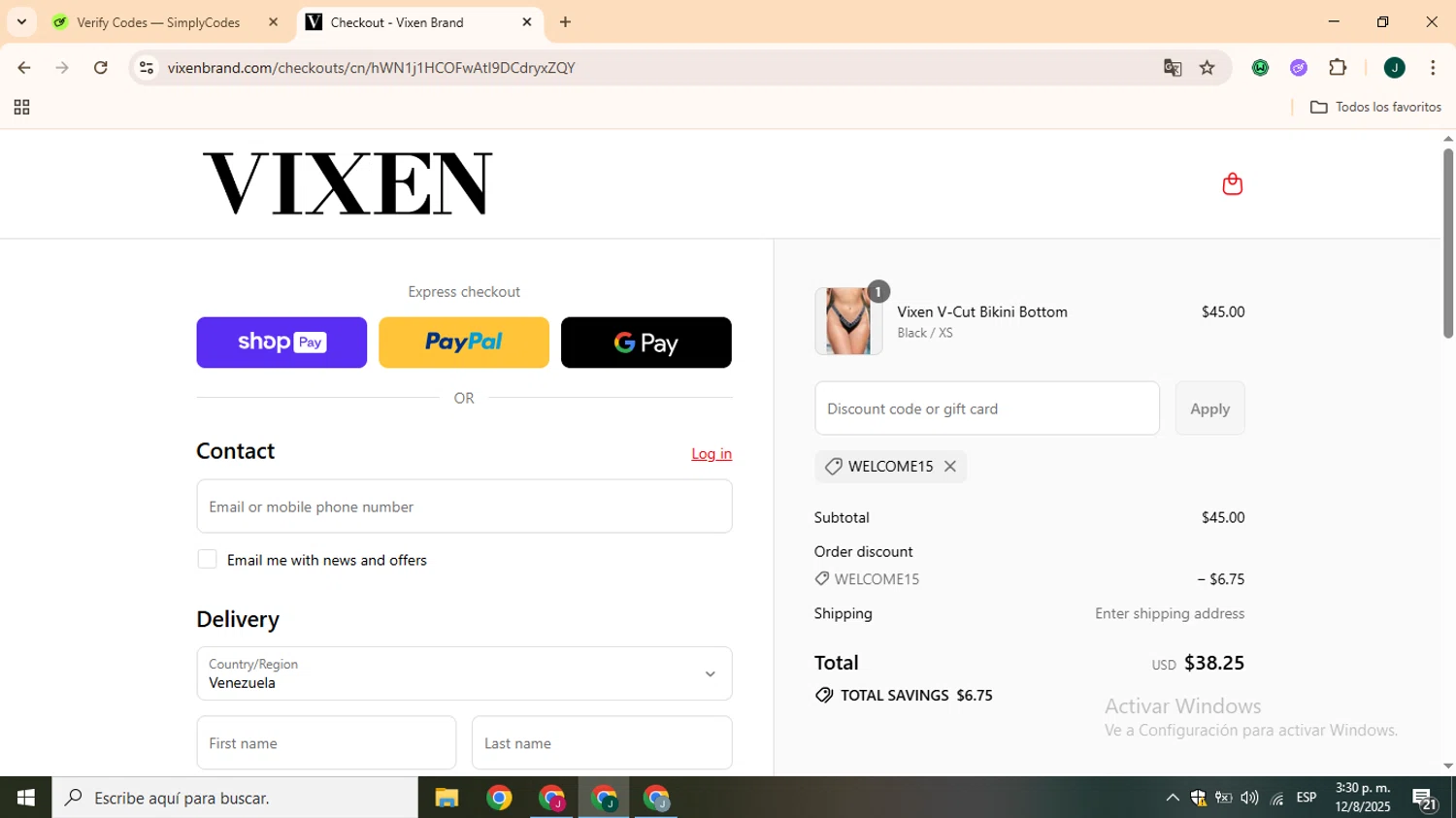This screenshot has height=818, width=1456.
Task: Click the Enter shipping address text
Action: [x=1170, y=614]
